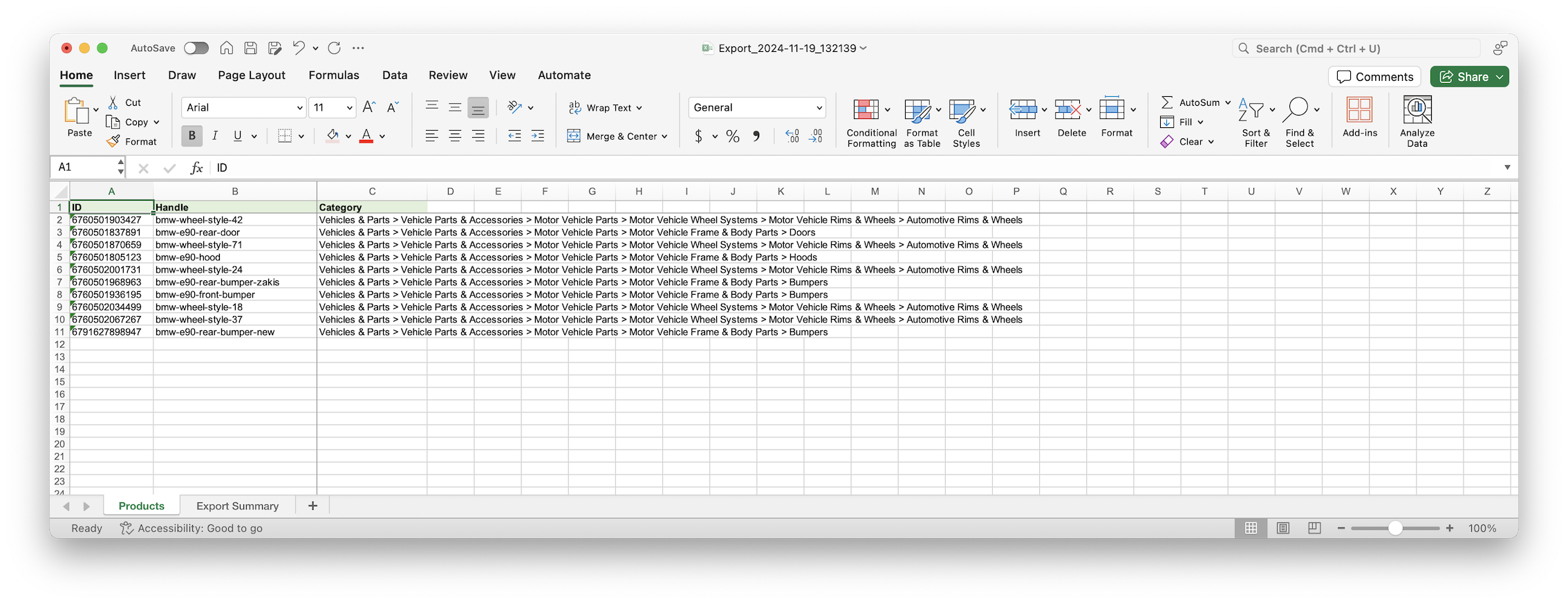Open Format as Table gallery
Image resolution: width=1568 pixels, height=604 pixels.
917,110
